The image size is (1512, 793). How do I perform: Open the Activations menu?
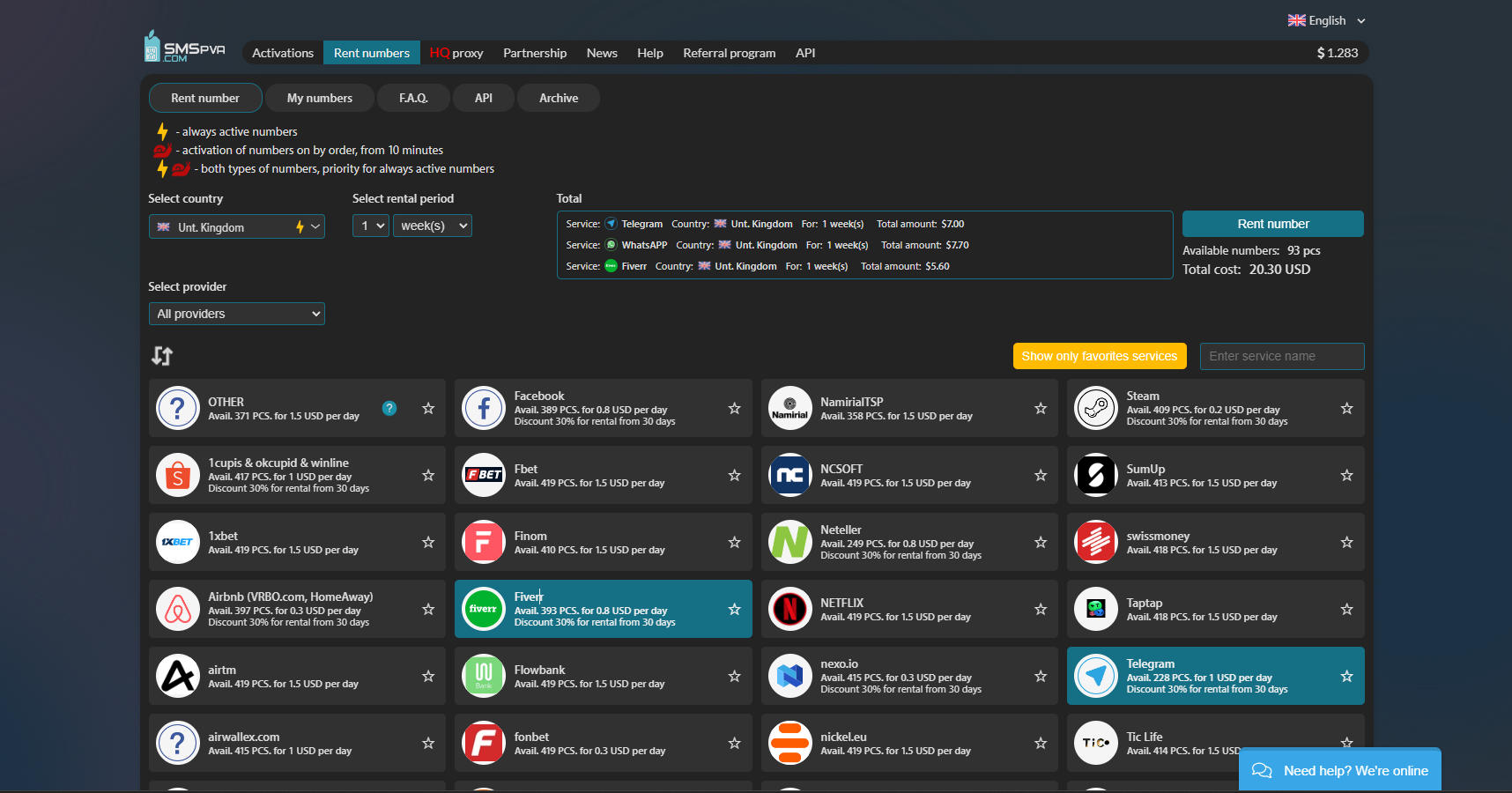[x=283, y=53]
